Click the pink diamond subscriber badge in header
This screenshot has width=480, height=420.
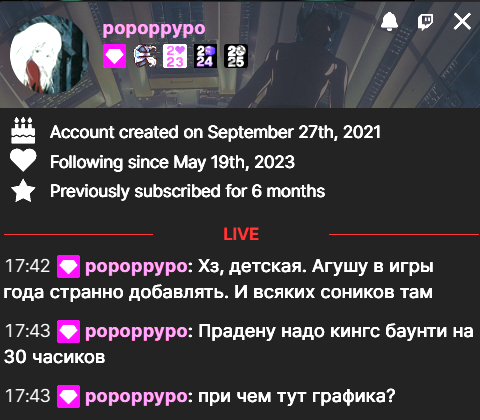coord(114,56)
